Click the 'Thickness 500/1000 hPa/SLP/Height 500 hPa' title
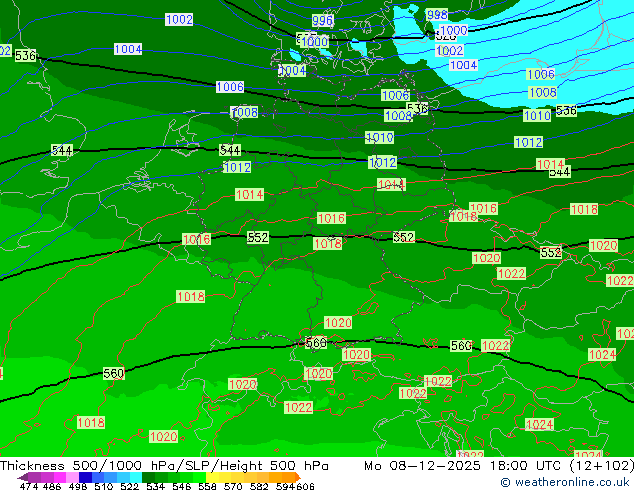 [x=164, y=465]
